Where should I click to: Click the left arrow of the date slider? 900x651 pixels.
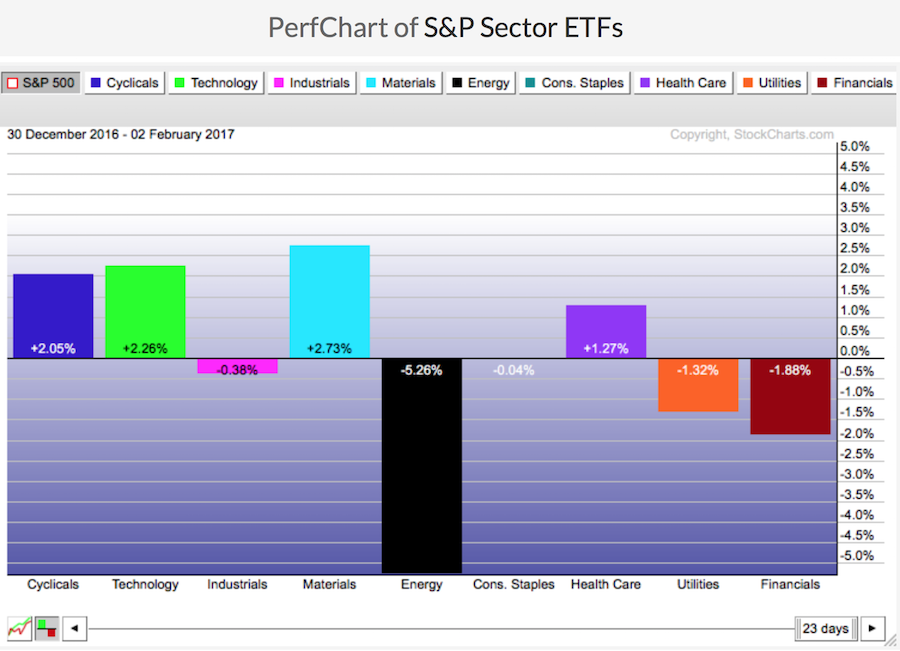[x=75, y=629]
